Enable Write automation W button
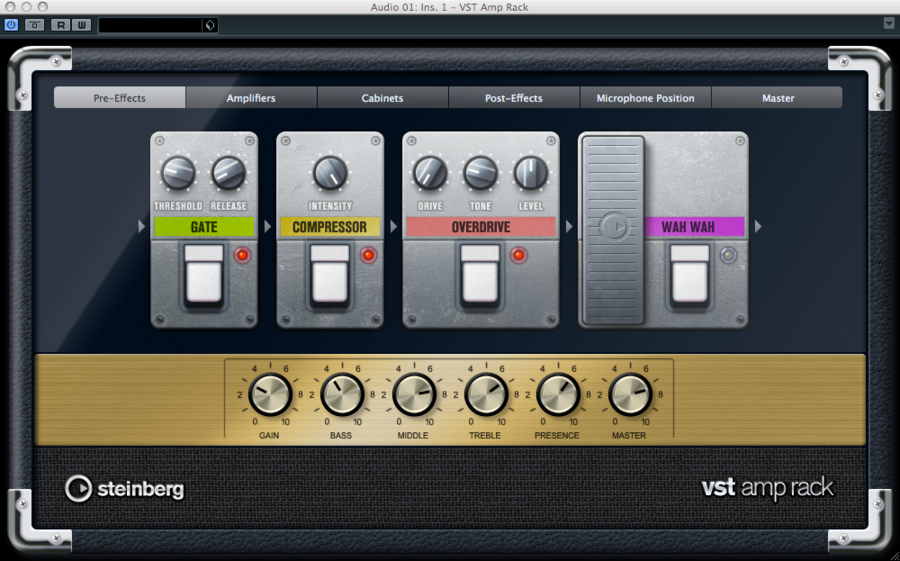Viewport: 900px width, 561px height. (82, 25)
